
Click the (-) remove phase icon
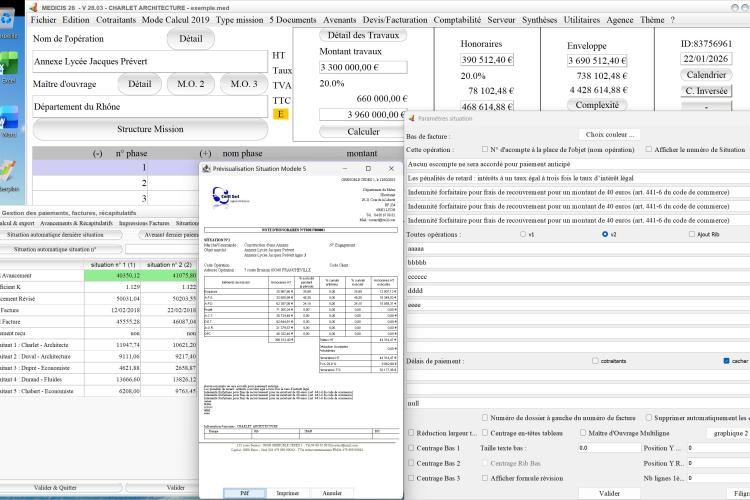point(98,154)
